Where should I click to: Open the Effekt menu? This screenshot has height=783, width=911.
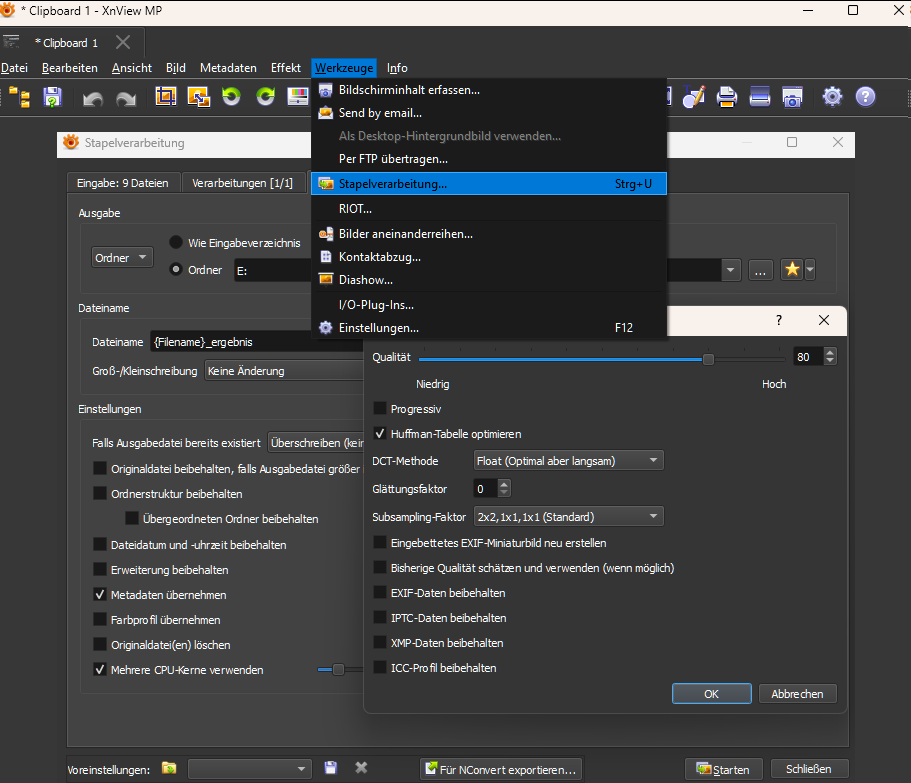click(x=286, y=68)
